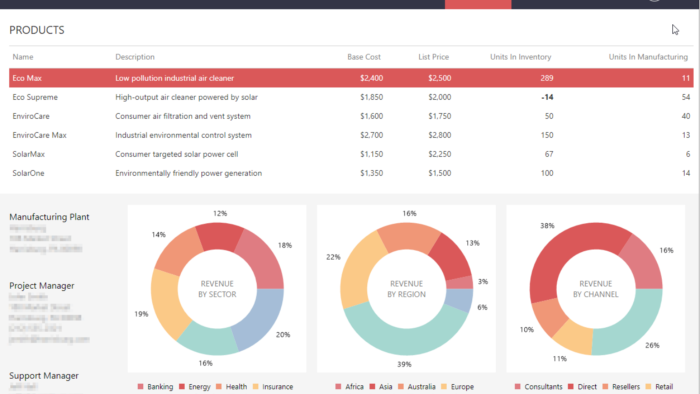Click the $2,250 SolarMax list price
700x394 pixels.
pos(440,154)
